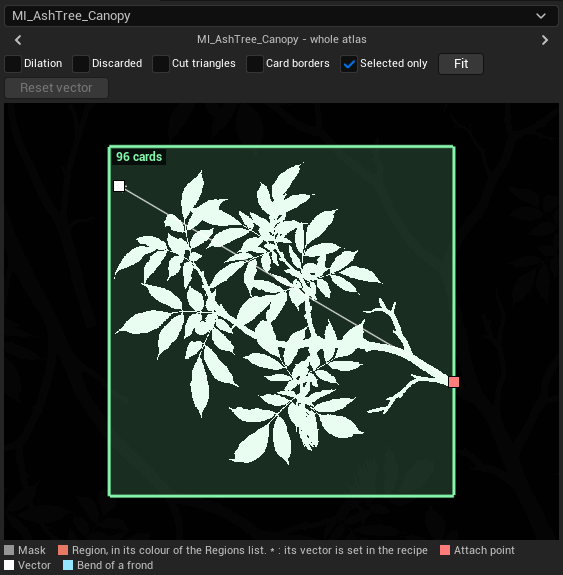Click the blue Bend of a frond swatch
This screenshot has width=563, height=575.
click(x=68, y=565)
